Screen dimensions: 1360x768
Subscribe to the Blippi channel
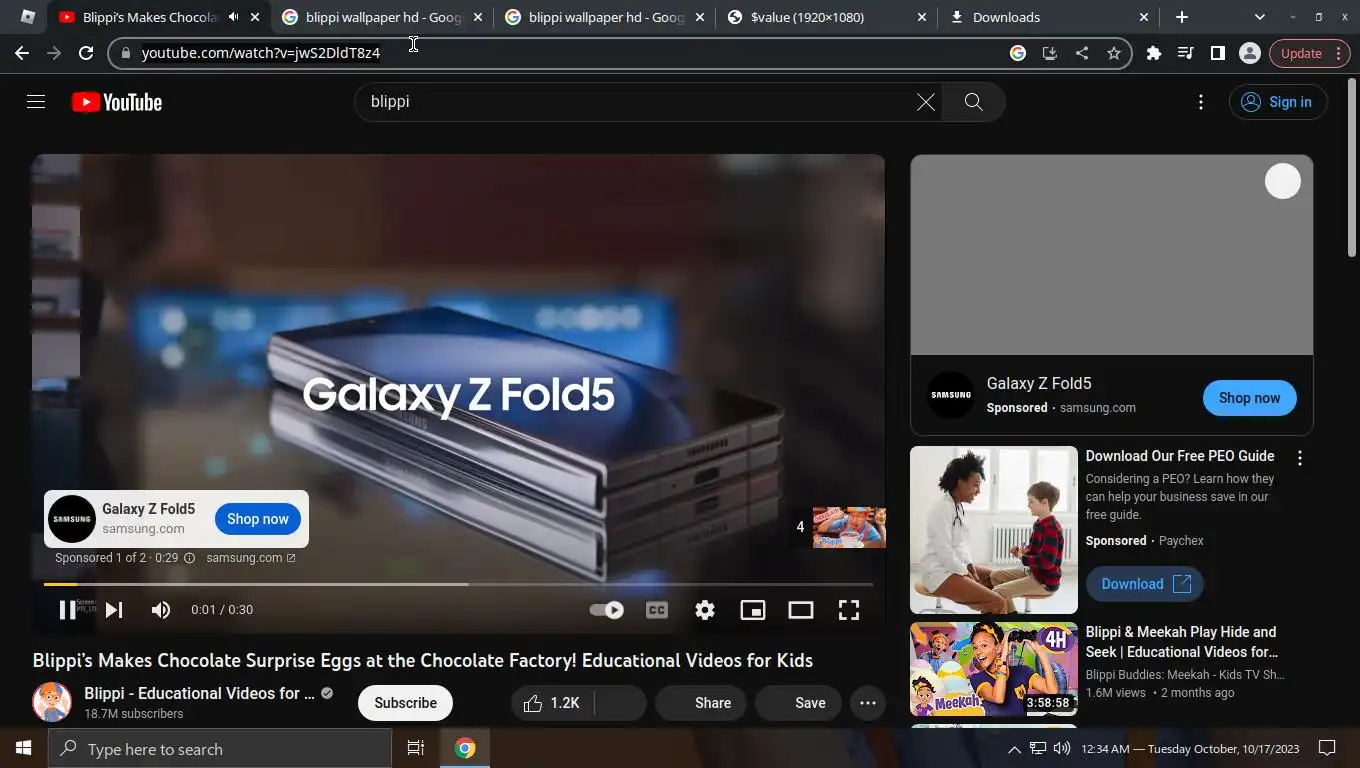(405, 703)
